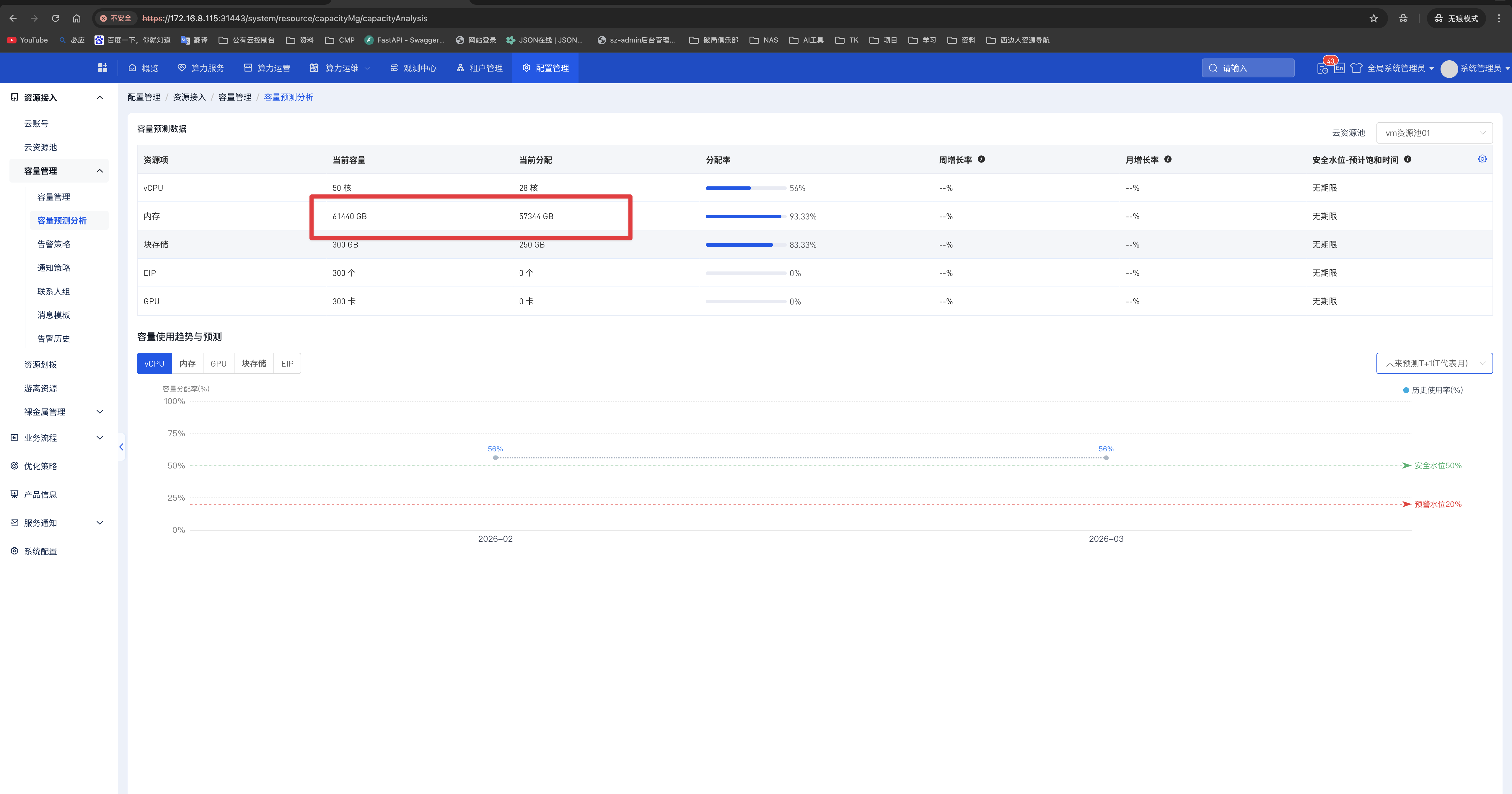Image resolution: width=1512 pixels, height=794 pixels.
Task: Click the info icon beside 月增长率
Action: point(1167,159)
